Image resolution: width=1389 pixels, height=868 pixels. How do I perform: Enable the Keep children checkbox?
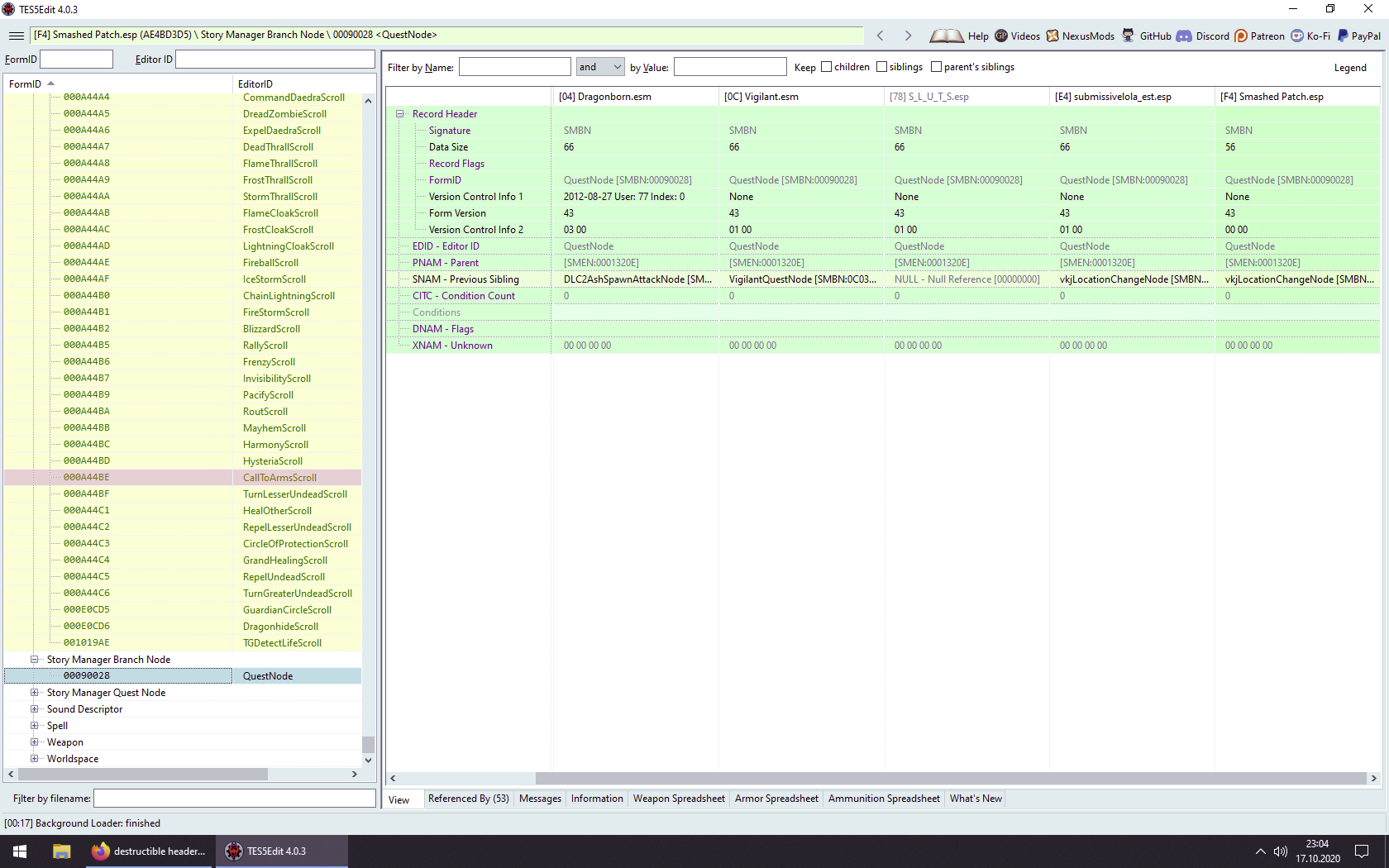826,67
